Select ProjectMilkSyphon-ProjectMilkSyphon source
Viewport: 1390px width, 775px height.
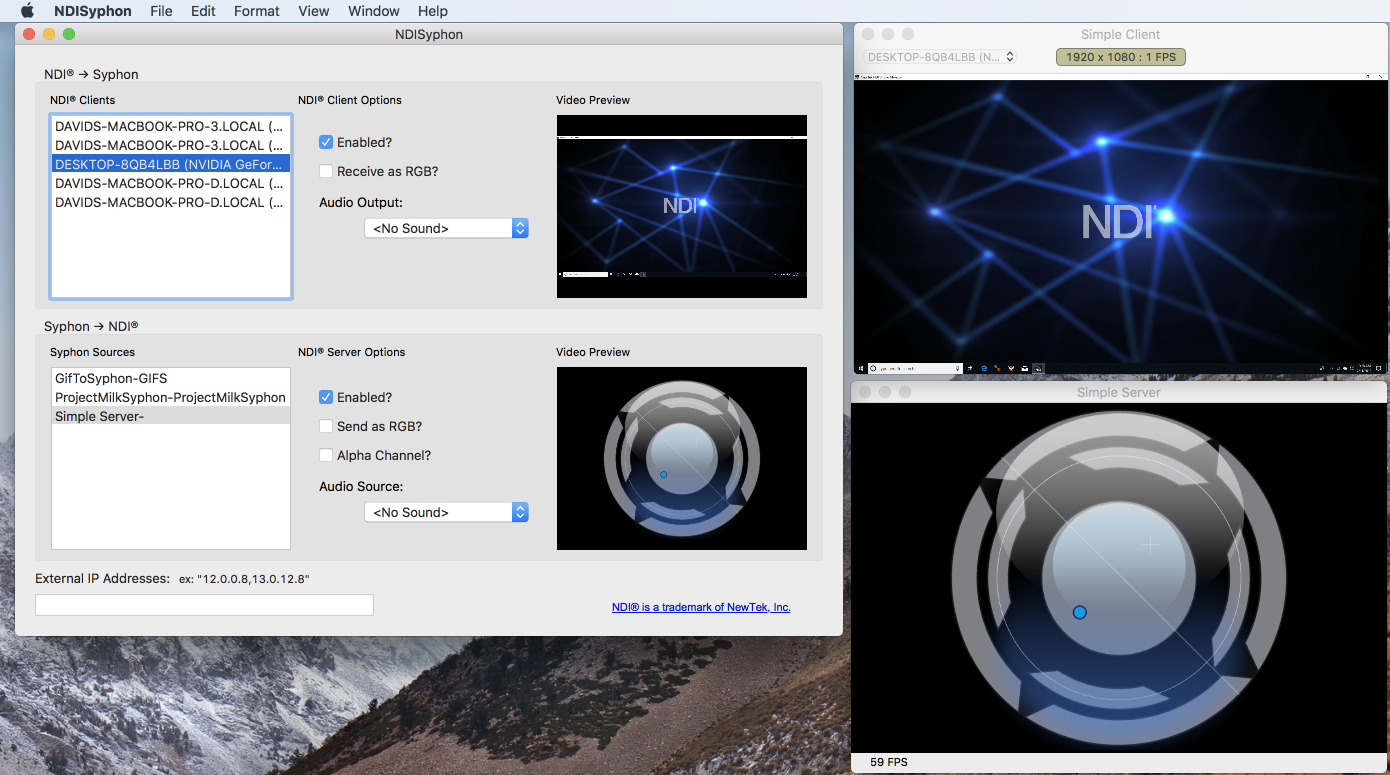tap(171, 397)
